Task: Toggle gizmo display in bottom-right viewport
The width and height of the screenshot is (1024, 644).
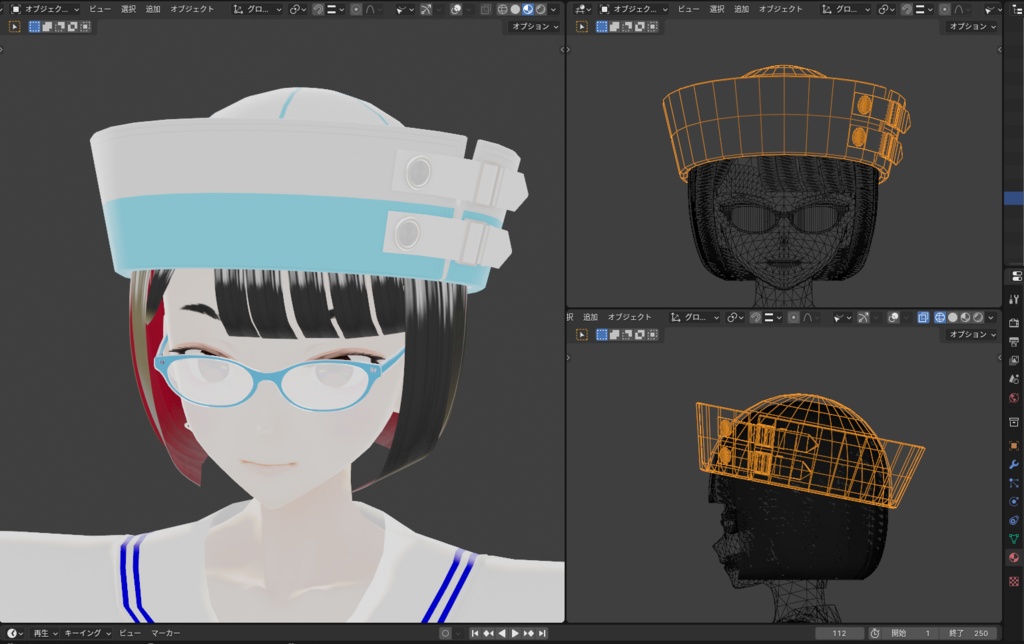Action: click(863, 317)
